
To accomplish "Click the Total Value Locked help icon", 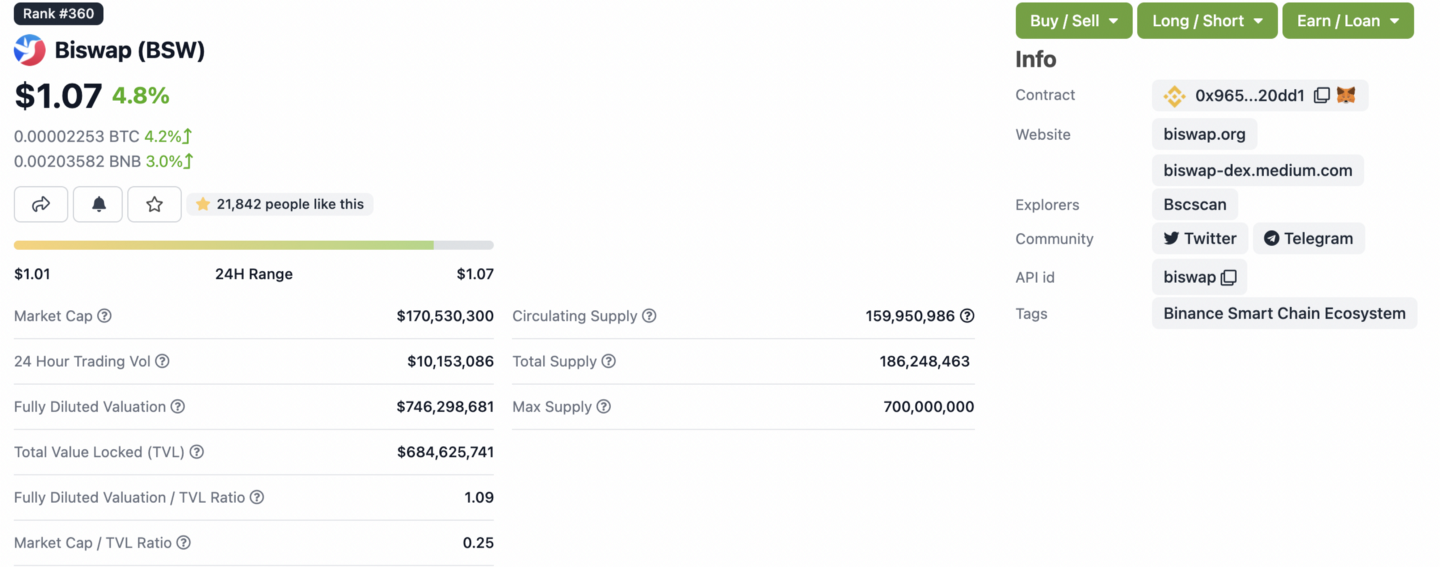I will [197, 452].
